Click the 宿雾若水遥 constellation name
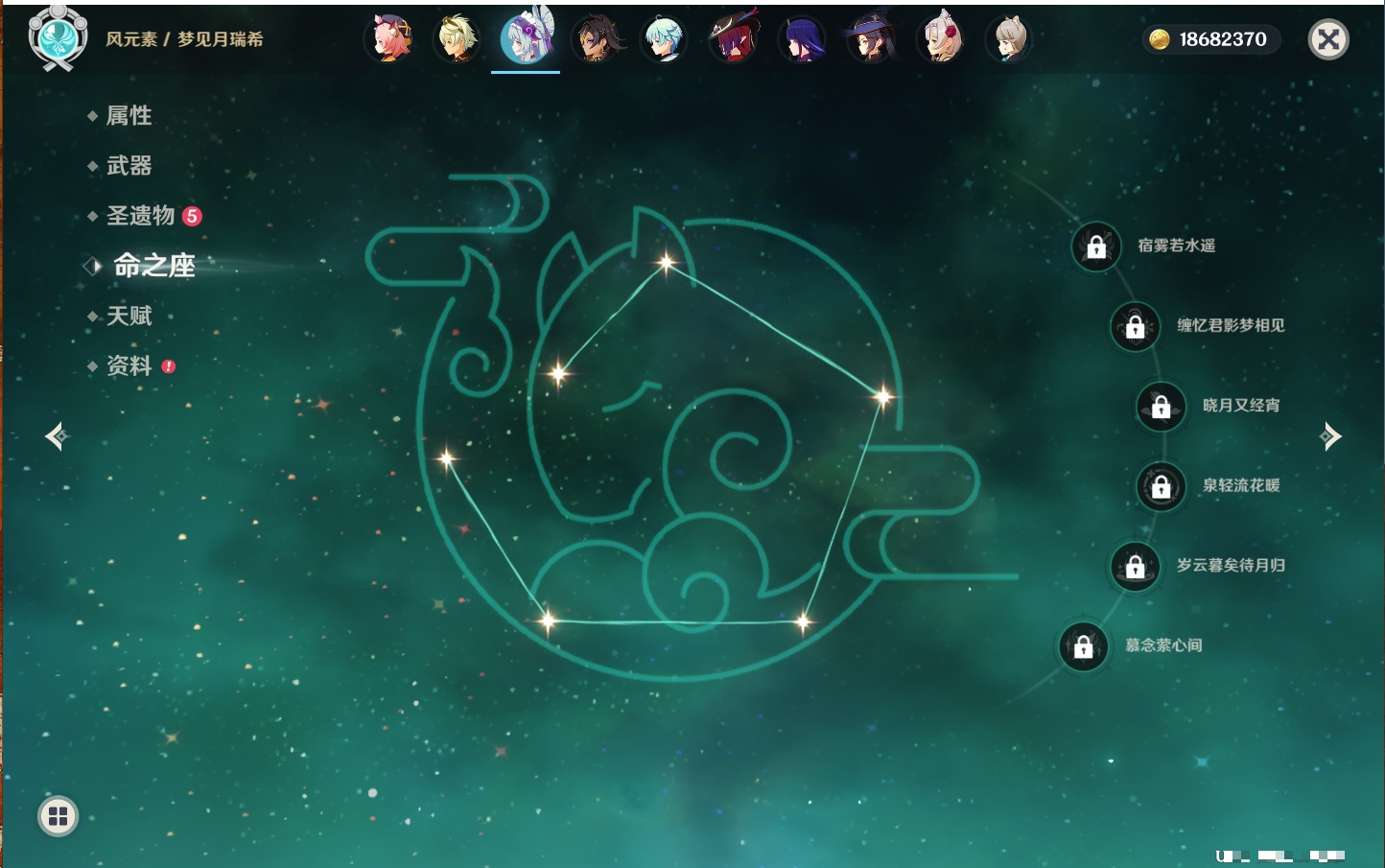This screenshot has width=1385, height=868. 1176,246
